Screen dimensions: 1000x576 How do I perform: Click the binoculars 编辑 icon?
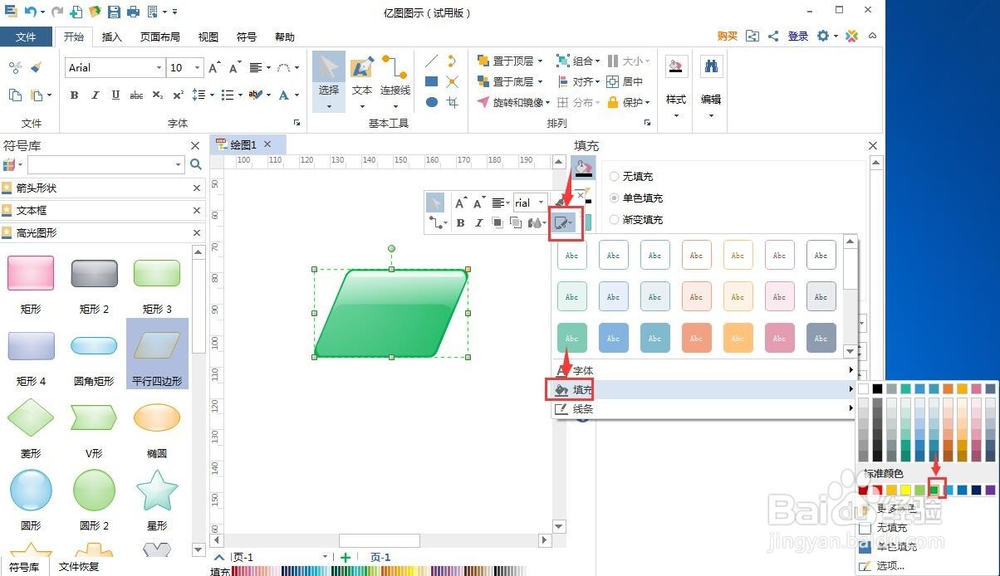(711, 66)
